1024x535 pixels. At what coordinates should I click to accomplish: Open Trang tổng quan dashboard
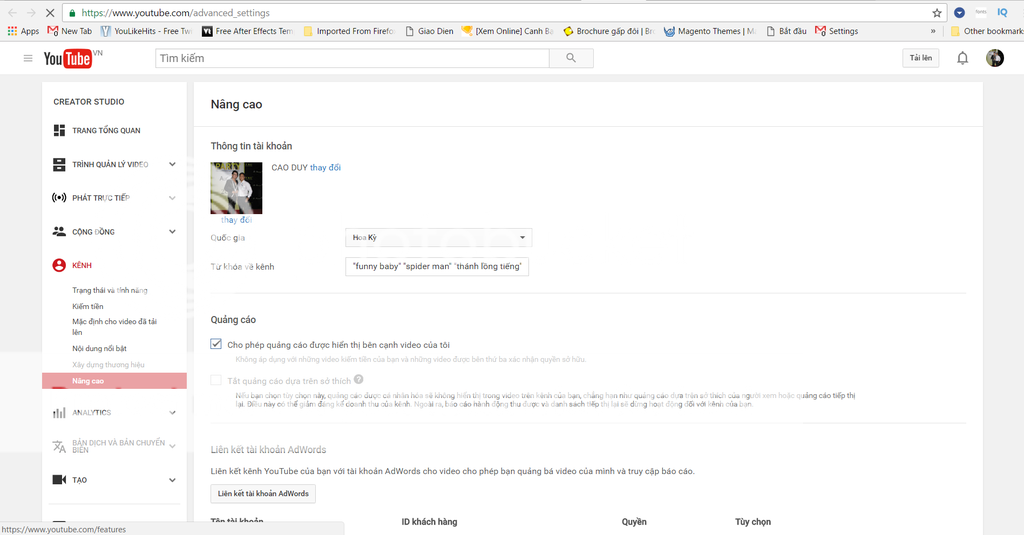tap(106, 131)
